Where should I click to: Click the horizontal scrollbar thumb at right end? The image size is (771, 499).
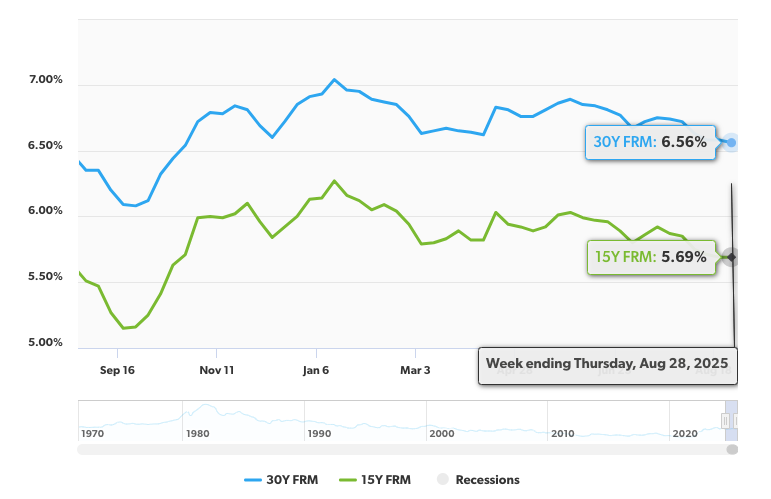(732, 449)
